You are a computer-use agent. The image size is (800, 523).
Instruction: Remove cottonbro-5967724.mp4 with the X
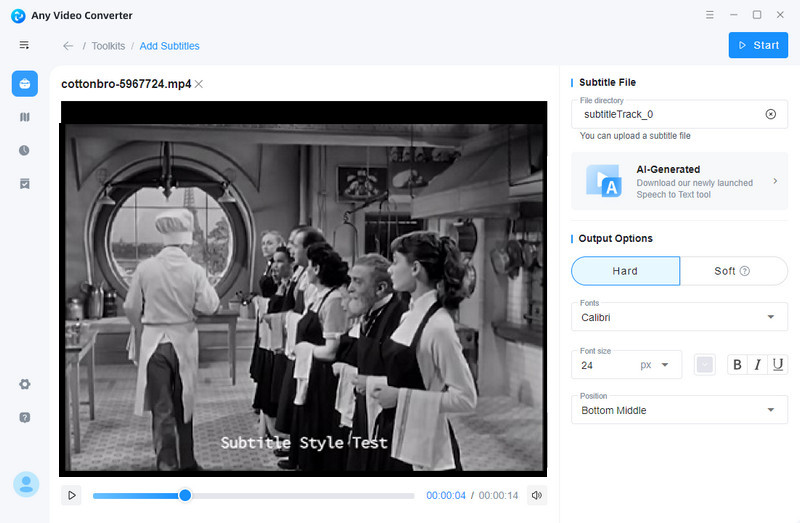[199, 84]
